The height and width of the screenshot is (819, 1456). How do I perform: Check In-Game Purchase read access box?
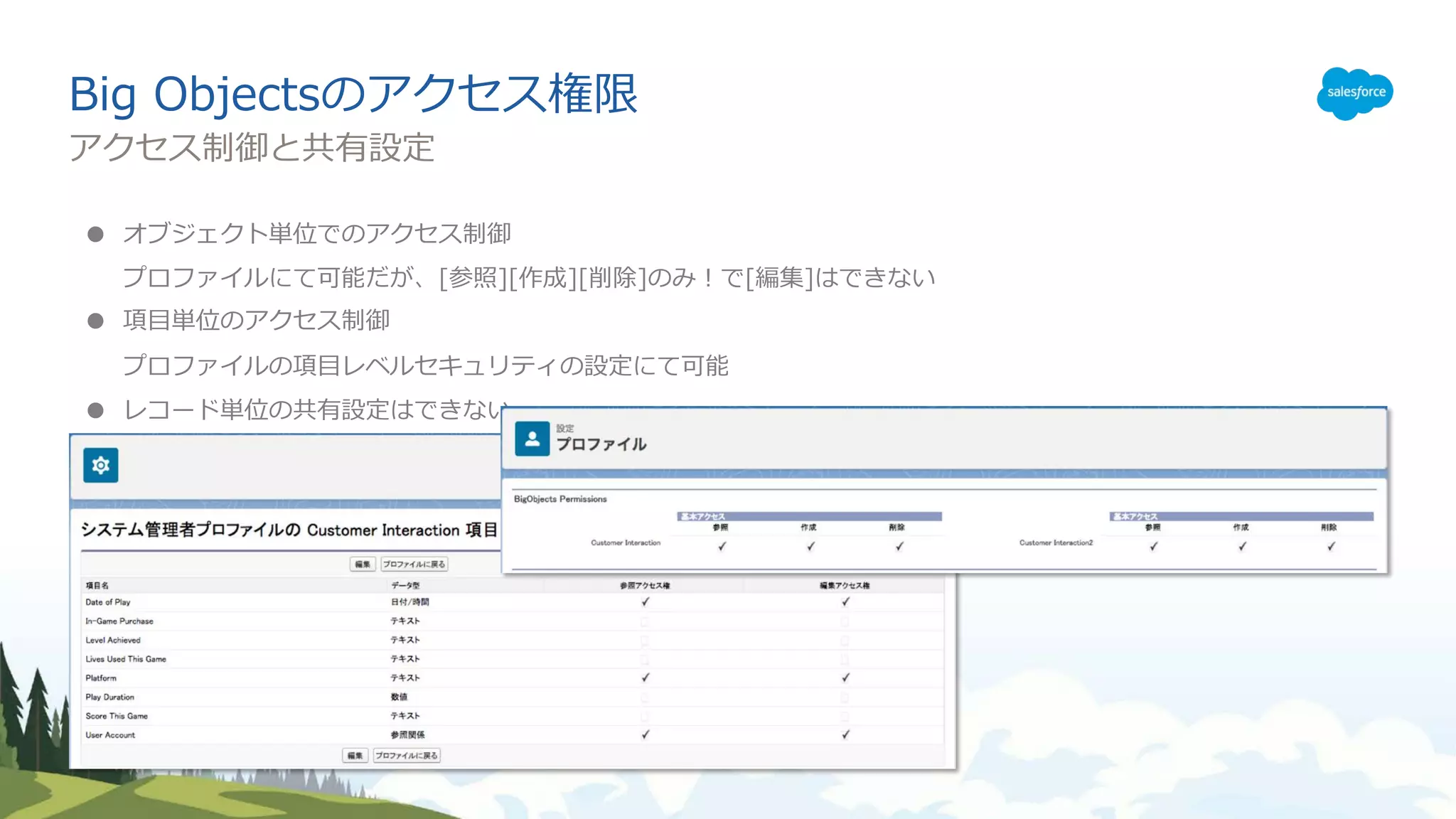pyautogui.click(x=645, y=621)
